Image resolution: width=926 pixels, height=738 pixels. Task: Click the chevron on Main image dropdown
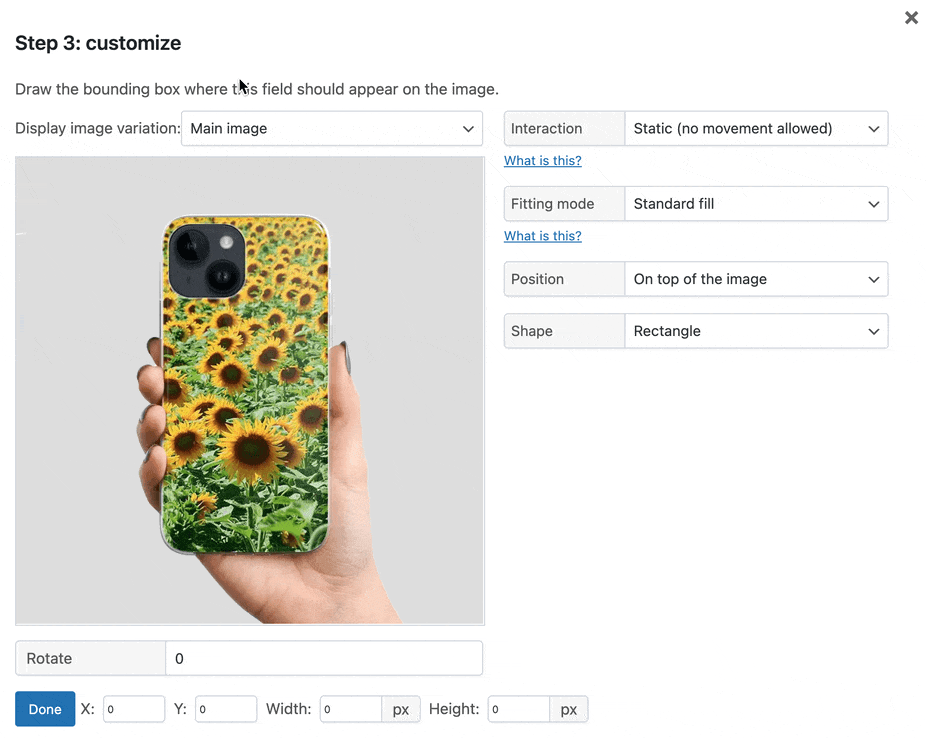pos(468,129)
